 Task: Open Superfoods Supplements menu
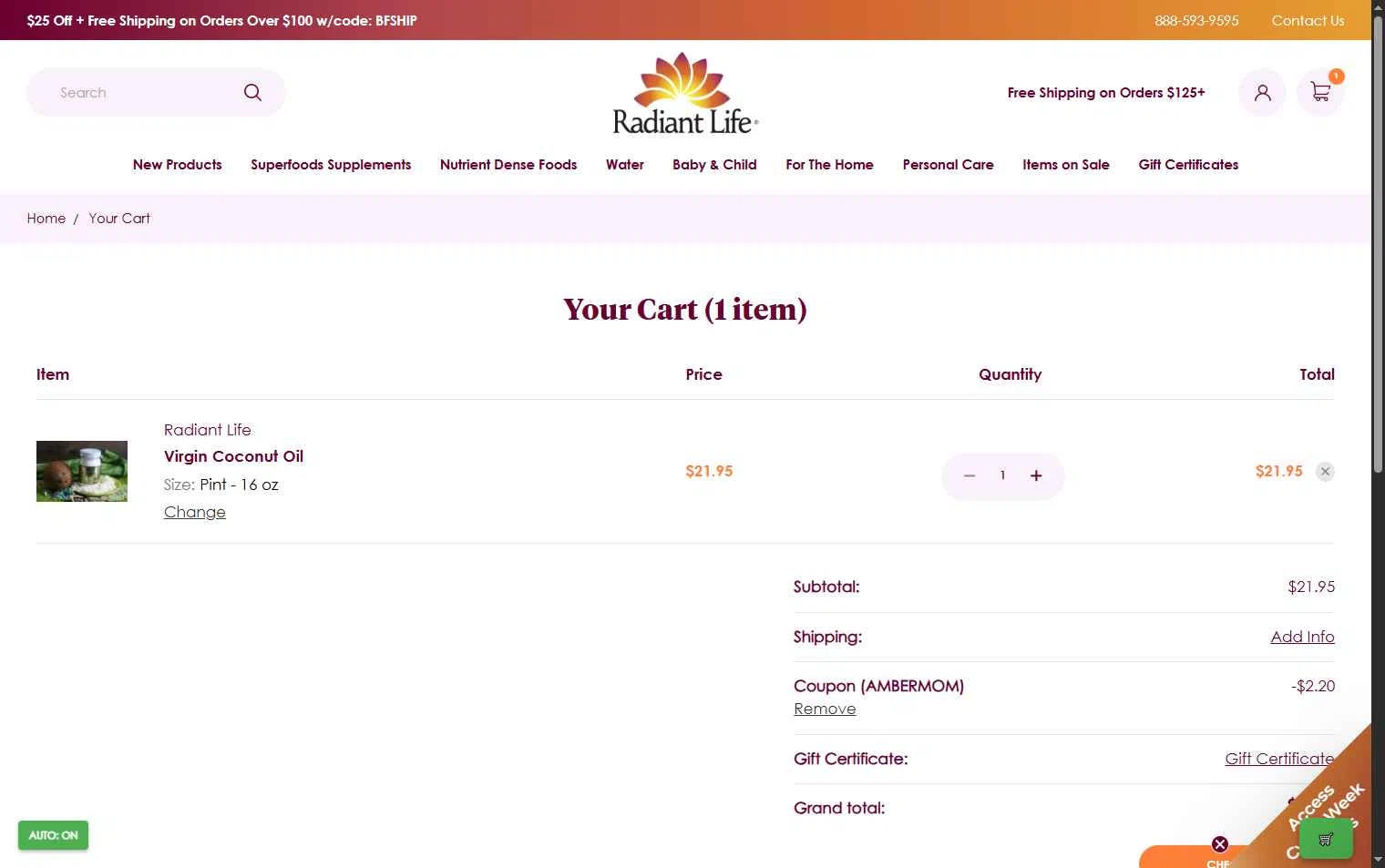[331, 165]
